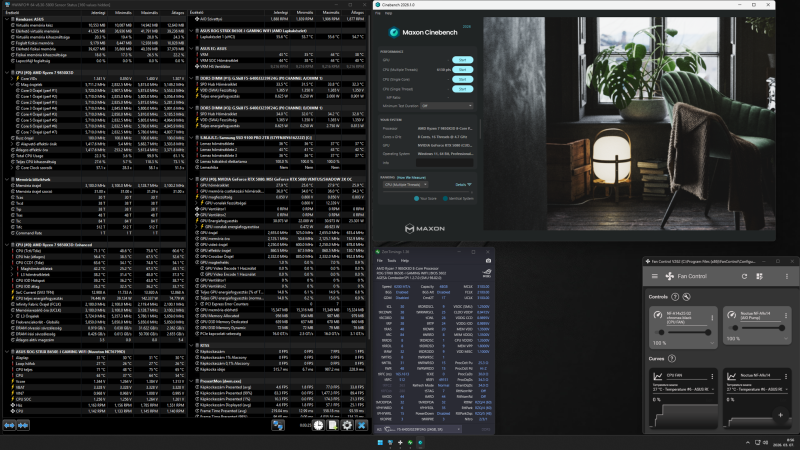This screenshot has width=800, height=450.
Task: Open Help menu in ZenTimings
Action: (x=405, y=261)
